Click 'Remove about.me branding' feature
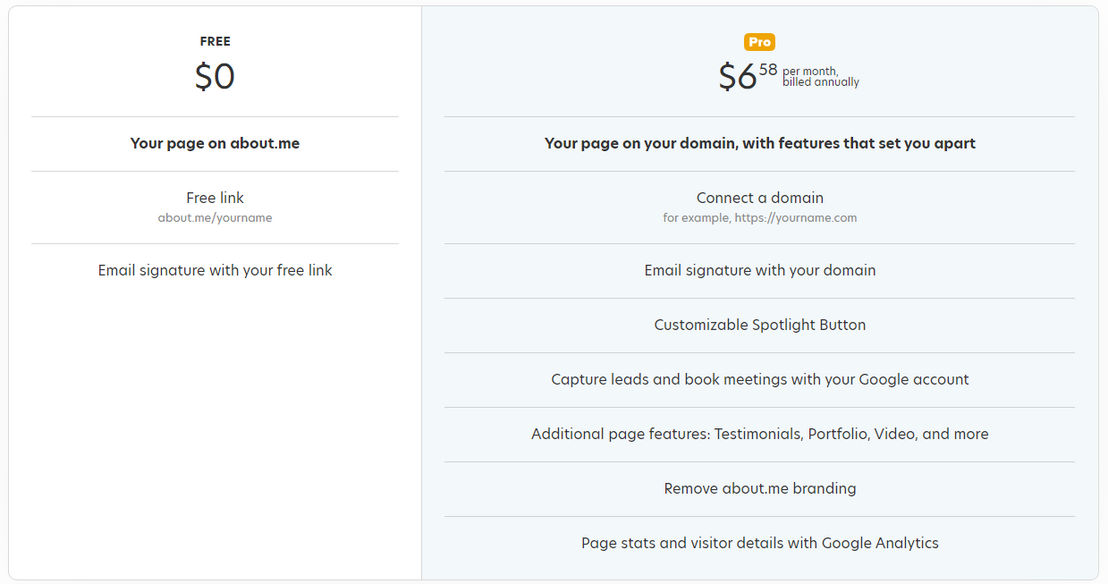This screenshot has width=1108, height=584. coord(760,489)
